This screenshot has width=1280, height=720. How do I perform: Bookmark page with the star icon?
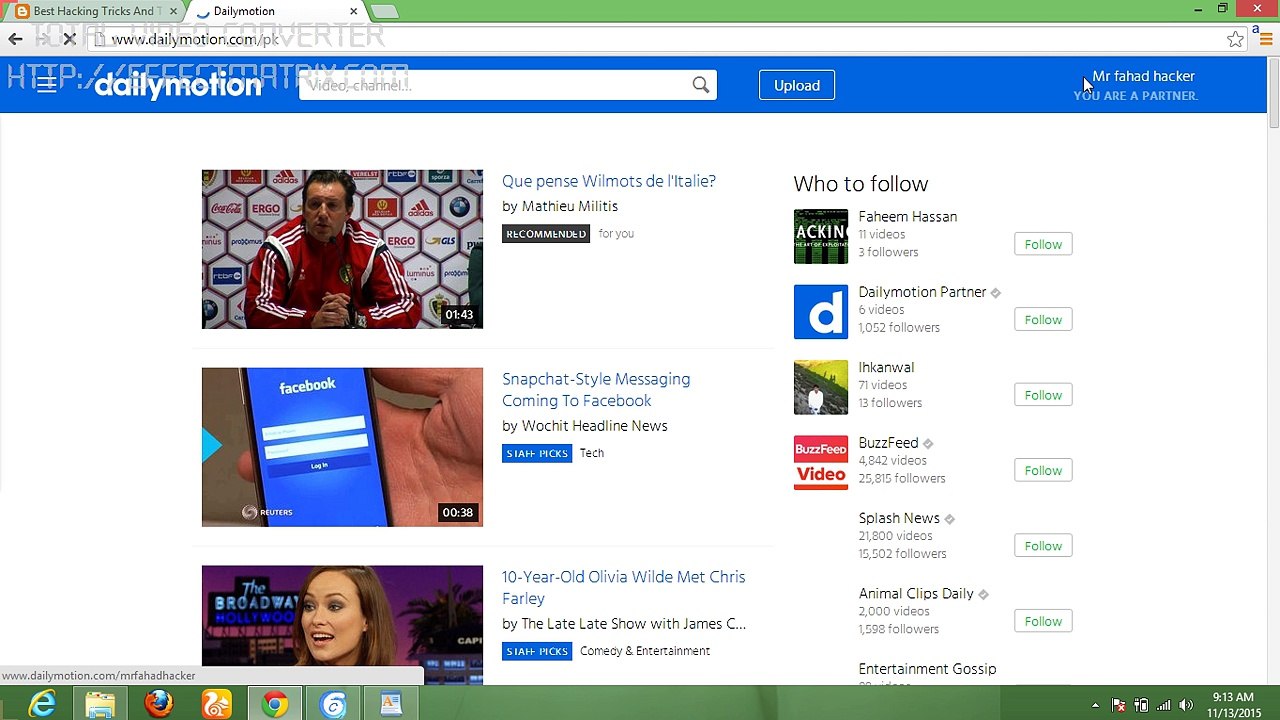coord(1235,39)
